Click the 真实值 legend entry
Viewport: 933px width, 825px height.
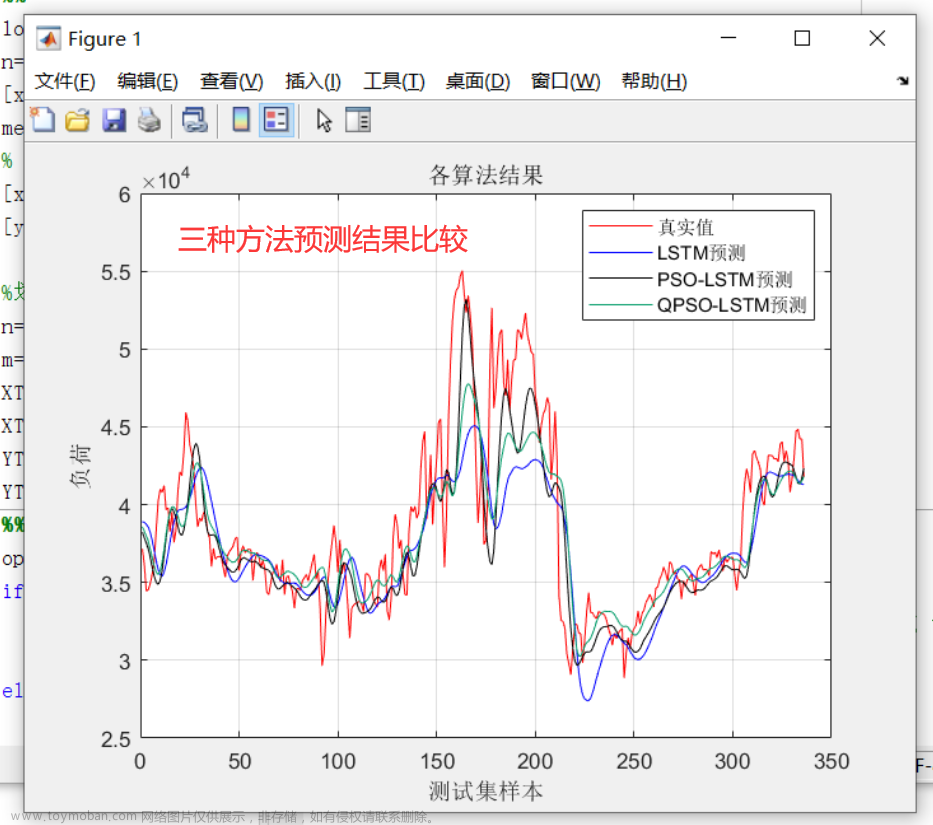(x=685, y=227)
